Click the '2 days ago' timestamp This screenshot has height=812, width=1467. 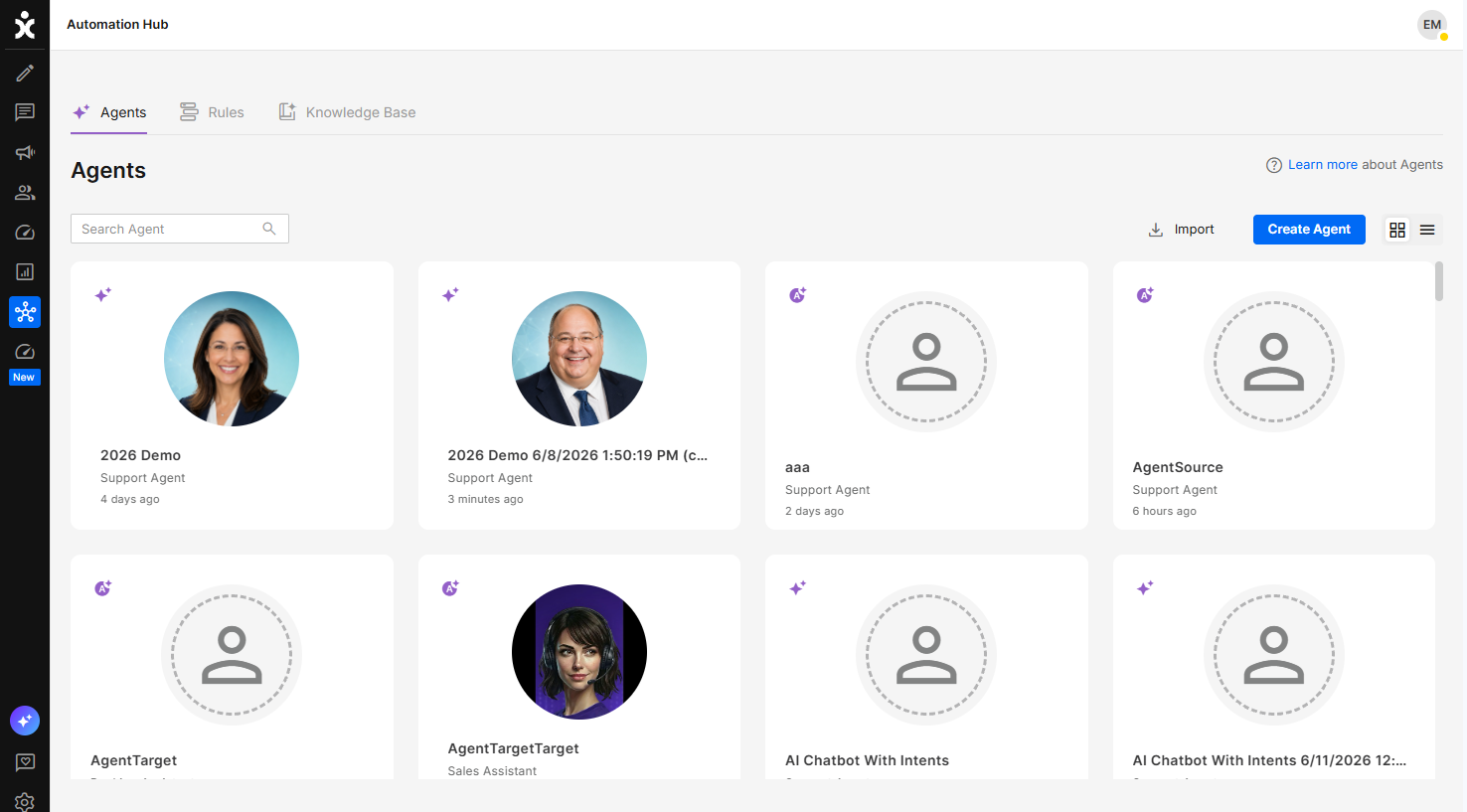coord(814,512)
